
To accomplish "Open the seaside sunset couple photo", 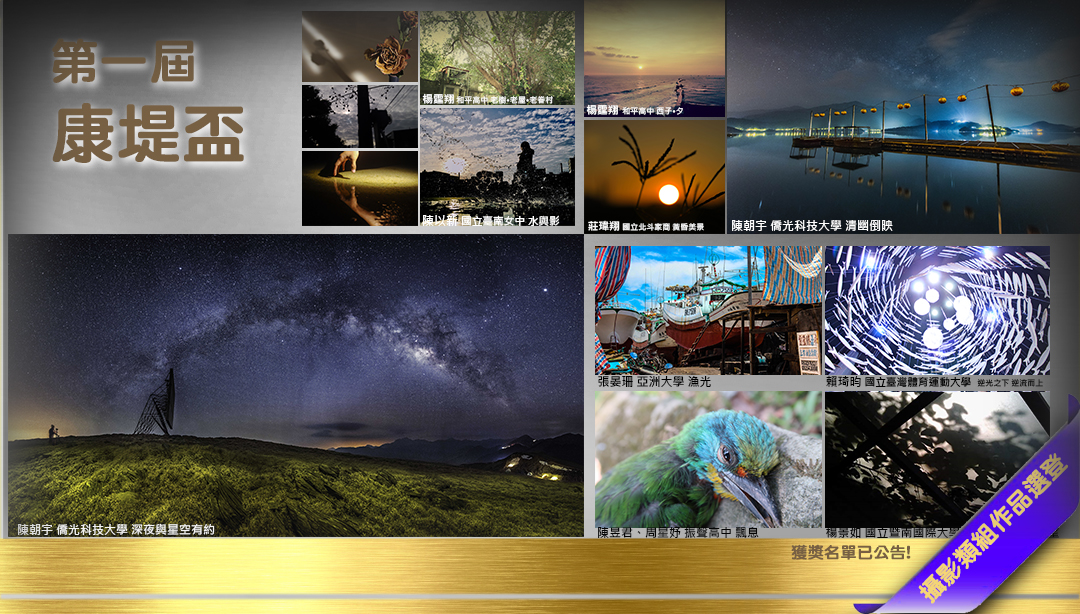I will coord(654,55).
